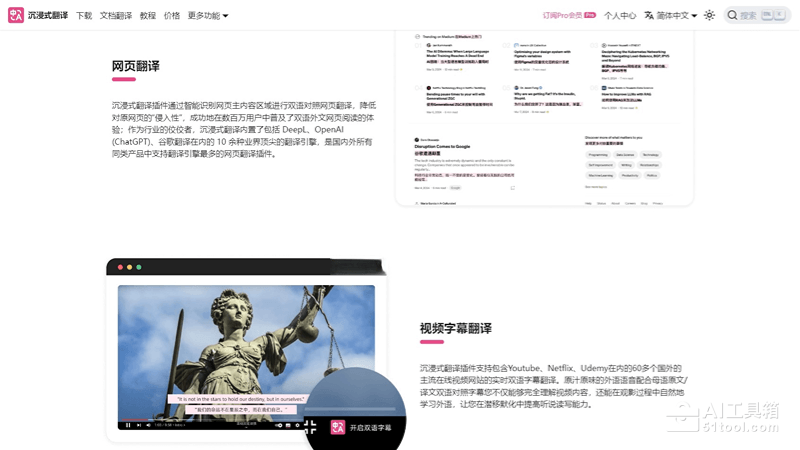Toggle light/dark theme sun icon

tap(709, 15)
